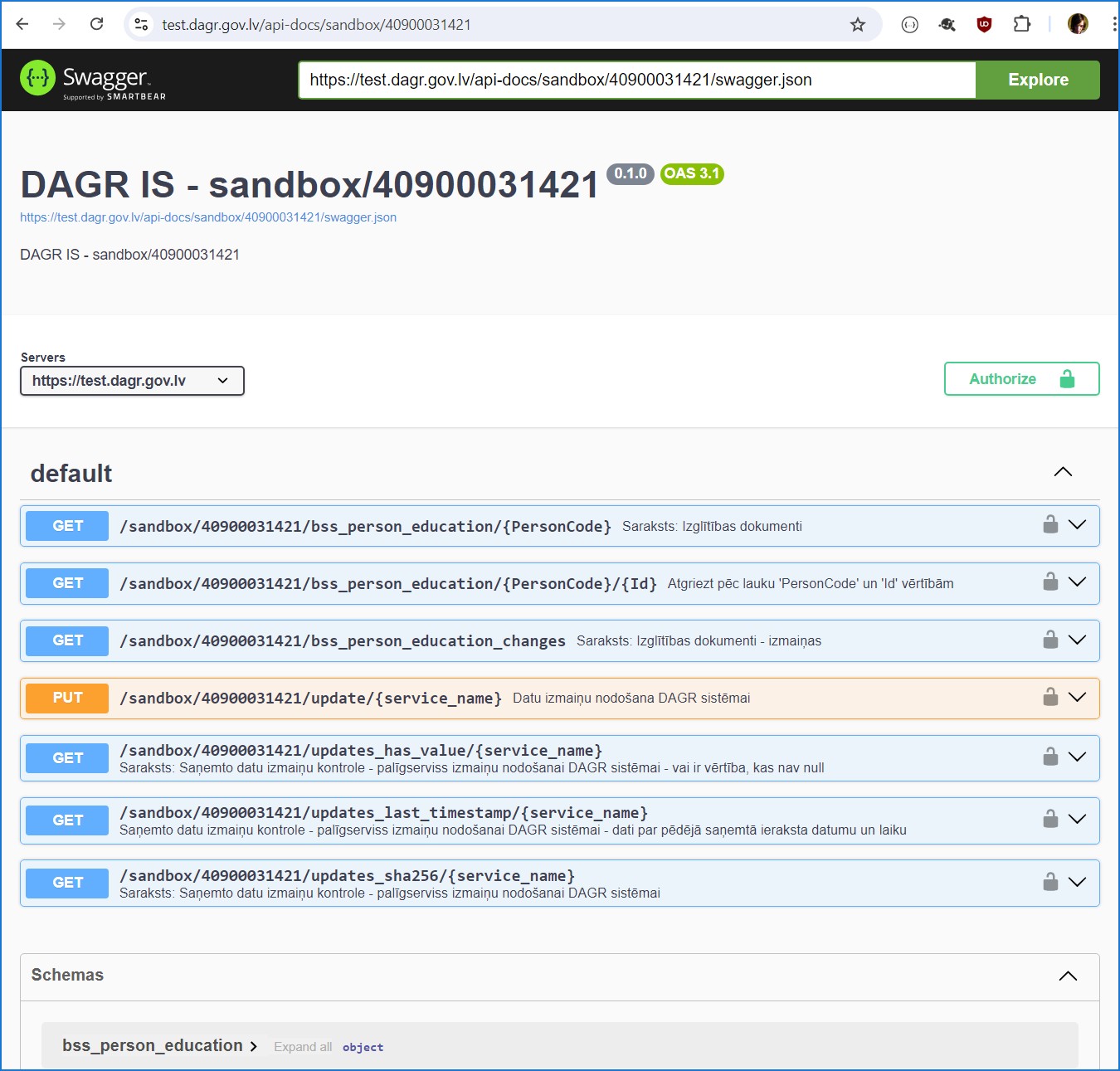Go back with the browser back arrow
The image size is (1120, 1071).
tap(22, 24)
